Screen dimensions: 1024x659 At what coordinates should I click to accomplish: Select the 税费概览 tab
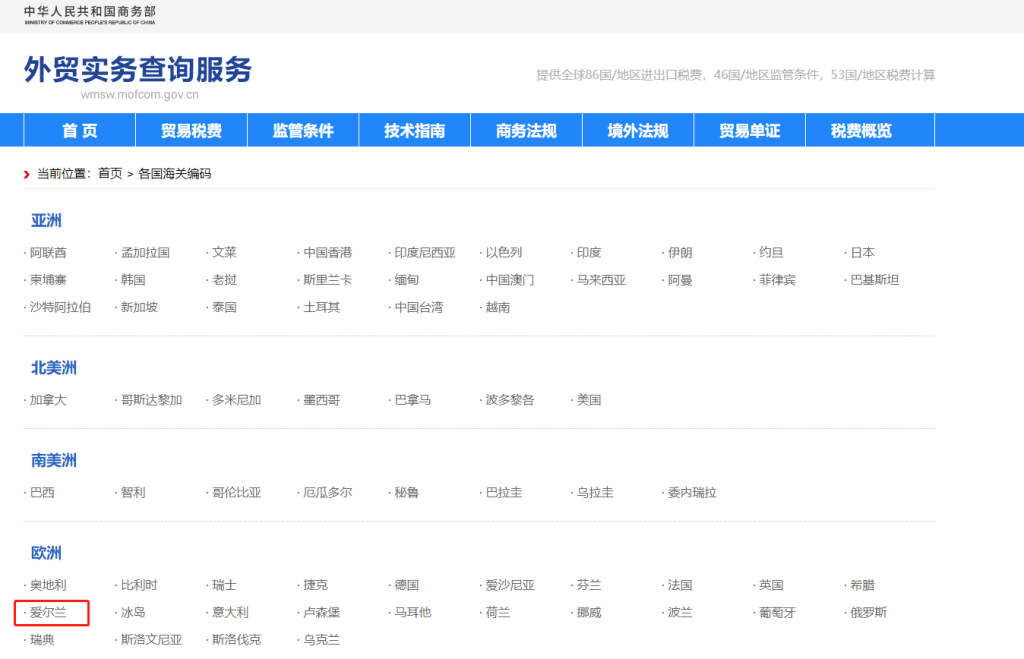pos(861,131)
